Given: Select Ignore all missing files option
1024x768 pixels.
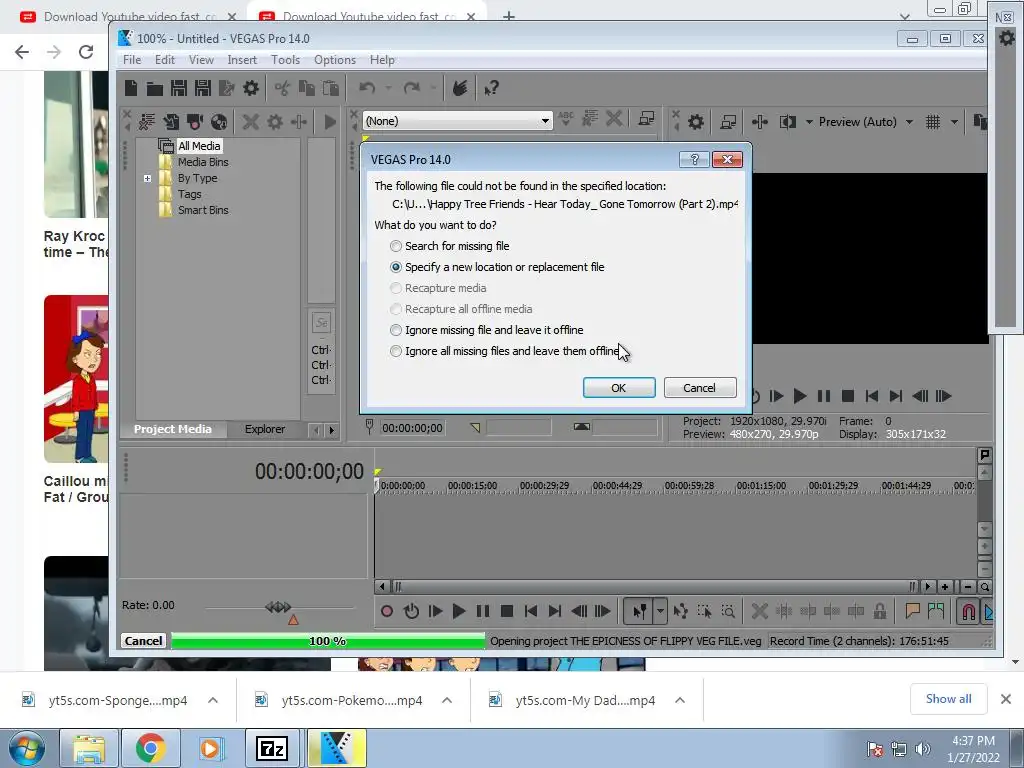Looking at the screenshot, I should point(504,351).
